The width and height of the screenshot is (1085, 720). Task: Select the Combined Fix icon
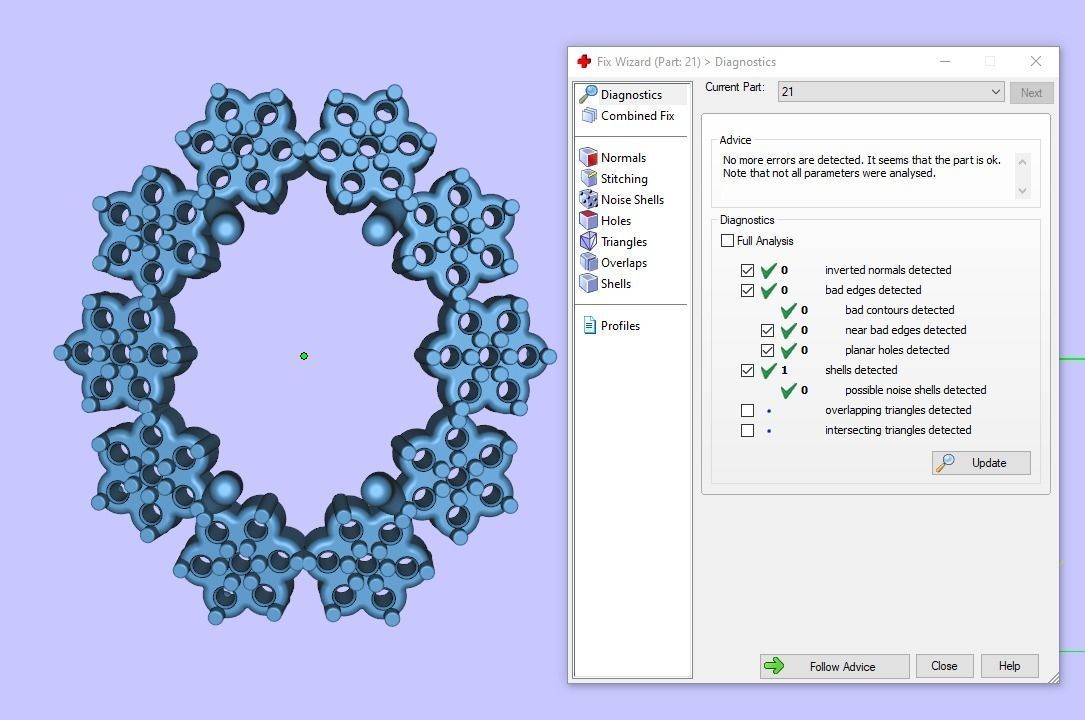pos(589,116)
